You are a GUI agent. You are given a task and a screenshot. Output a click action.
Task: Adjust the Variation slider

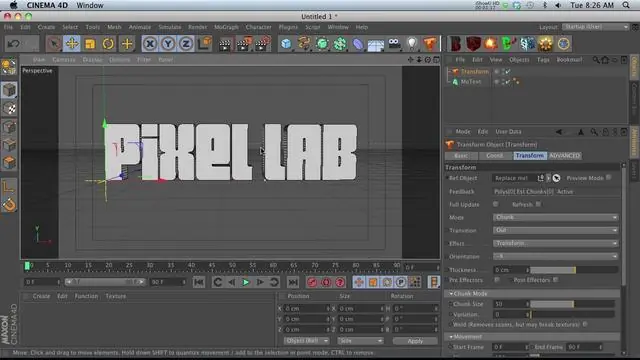click(573, 315)
